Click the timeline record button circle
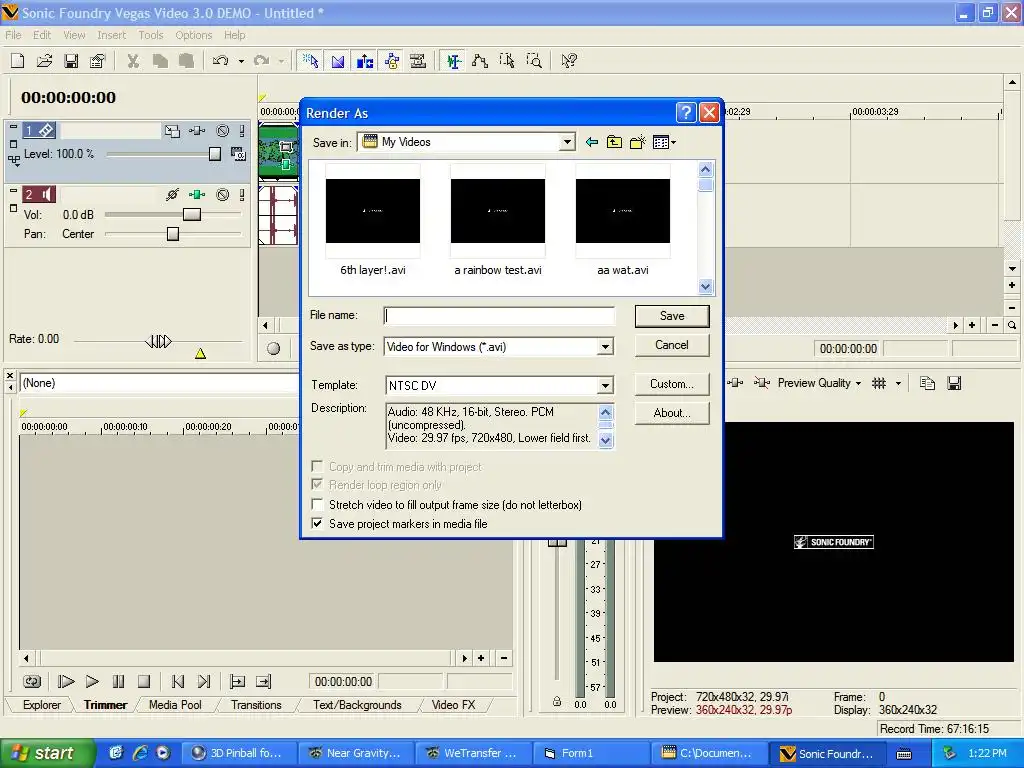 pos(274,349)
